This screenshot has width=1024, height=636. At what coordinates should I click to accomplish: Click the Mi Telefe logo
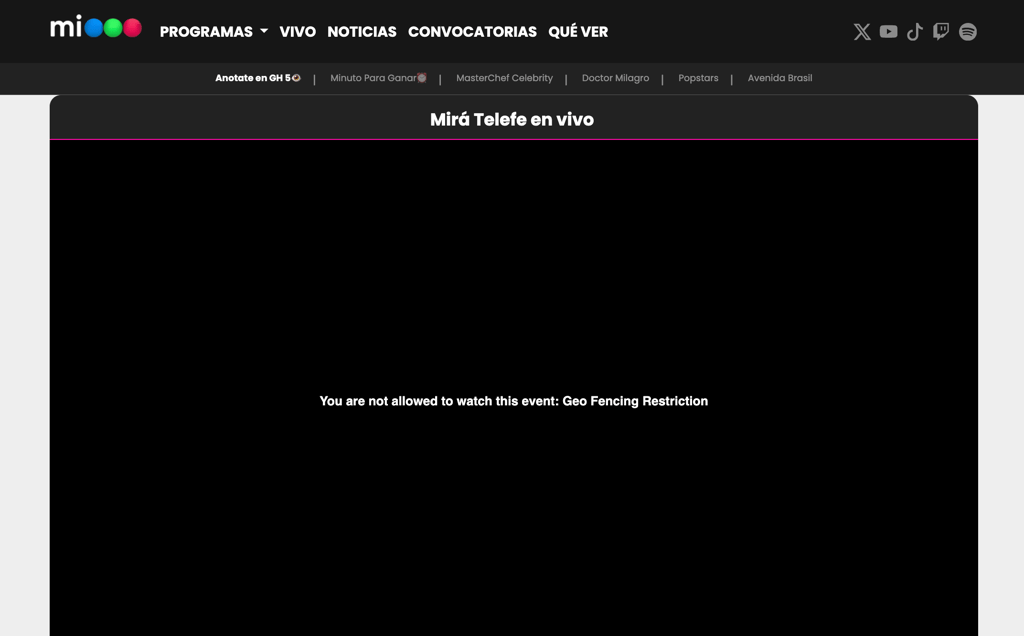click(96, 27)
